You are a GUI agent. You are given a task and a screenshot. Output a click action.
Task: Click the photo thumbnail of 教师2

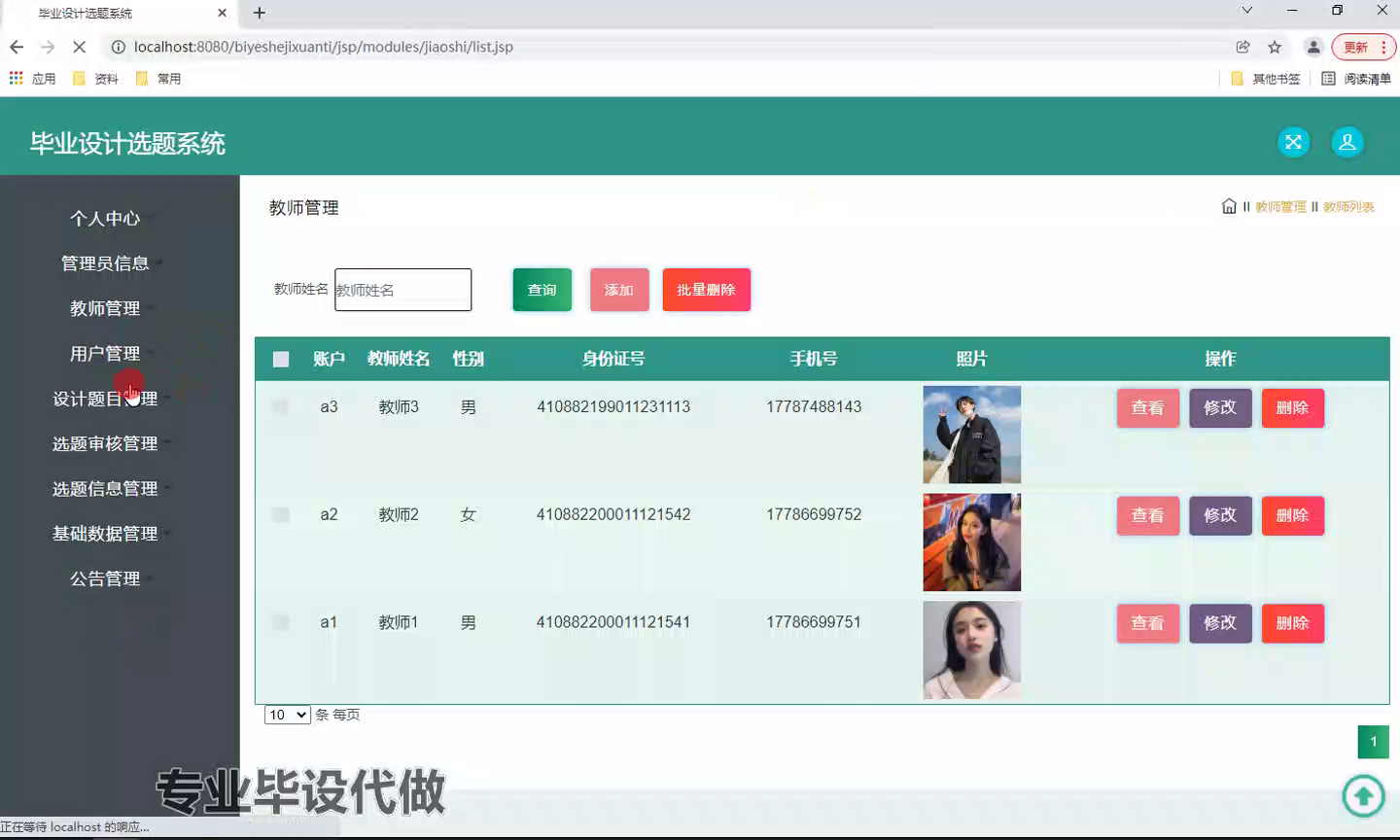point(972,542)
